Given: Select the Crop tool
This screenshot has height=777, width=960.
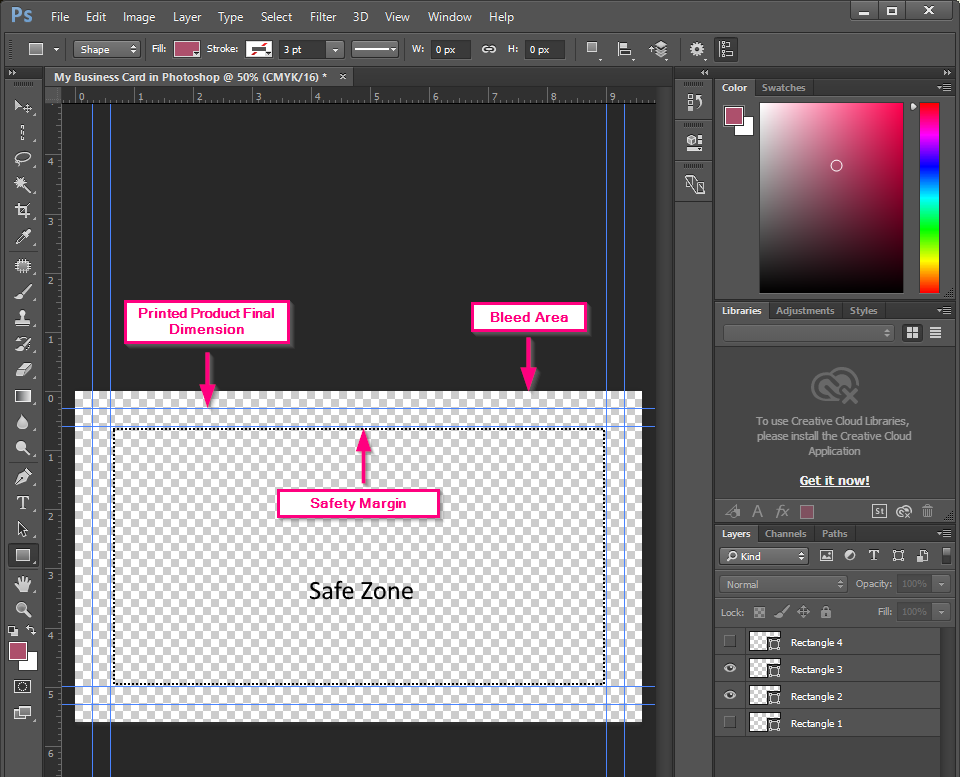Looking at the screenshot, I should [x=24, y=211].
